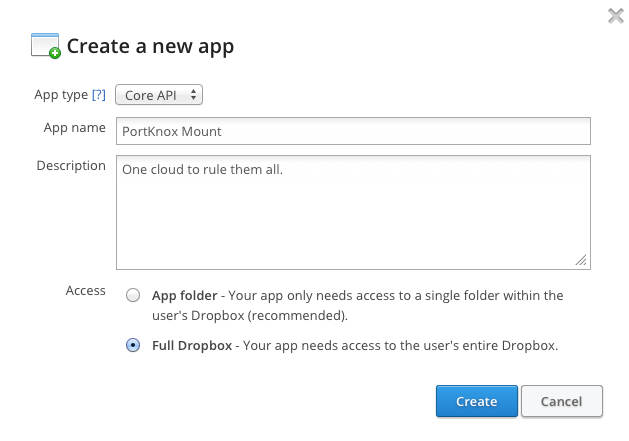Click the App type field label
Viewport: 629px width, 441px height.
[61, 95]
